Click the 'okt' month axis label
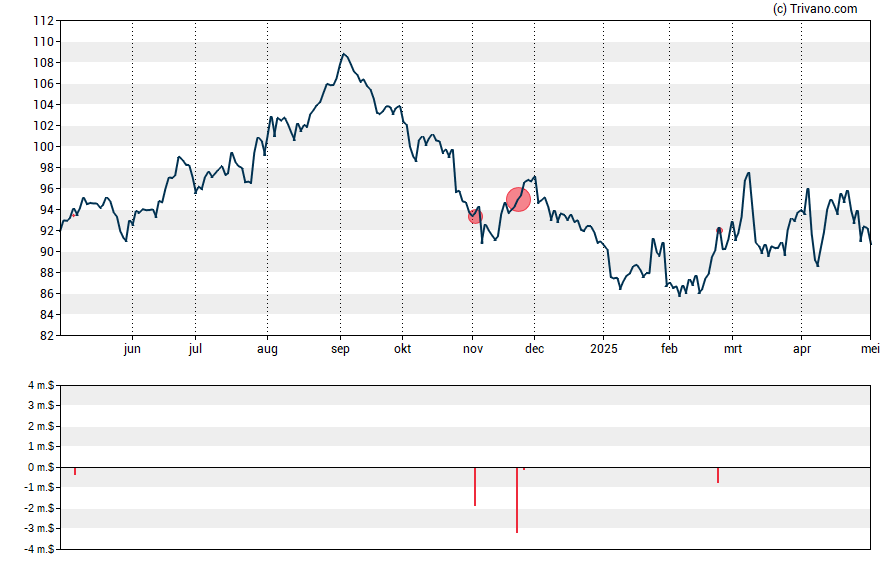888x565 pixels. click(x=403, y=349)
